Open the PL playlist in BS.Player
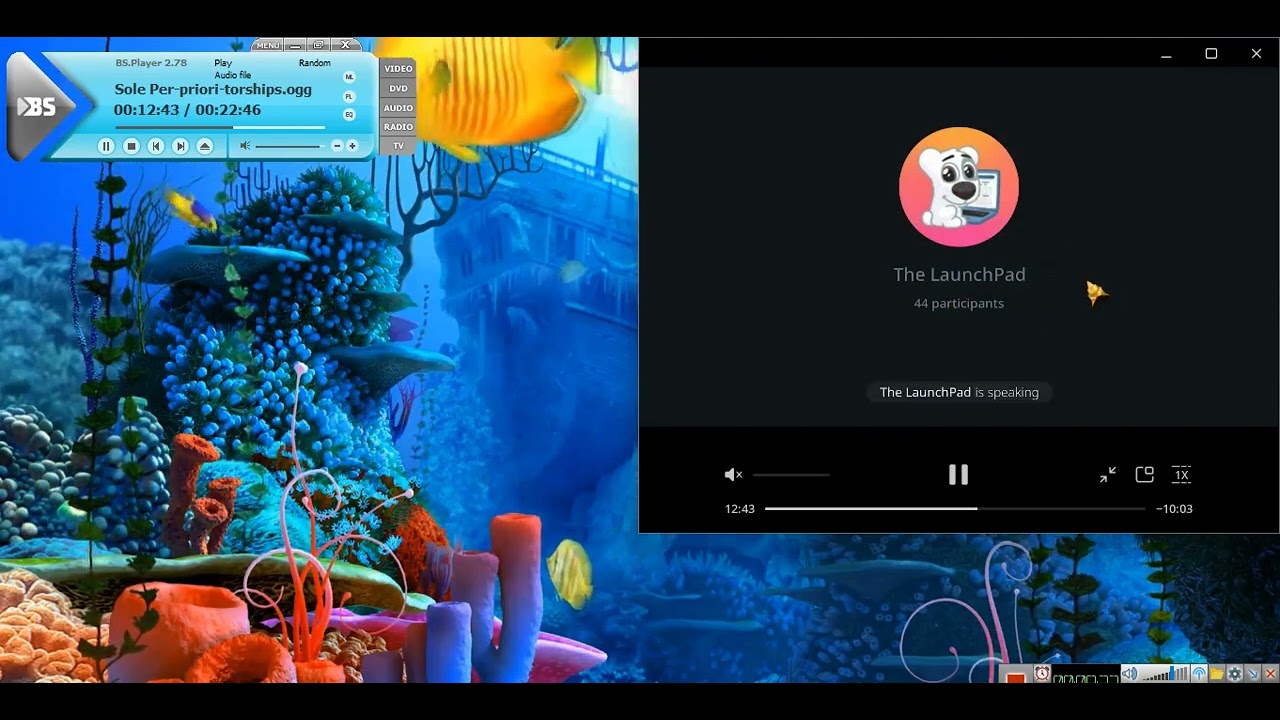The image size is (1280, 720). point(349,96)
